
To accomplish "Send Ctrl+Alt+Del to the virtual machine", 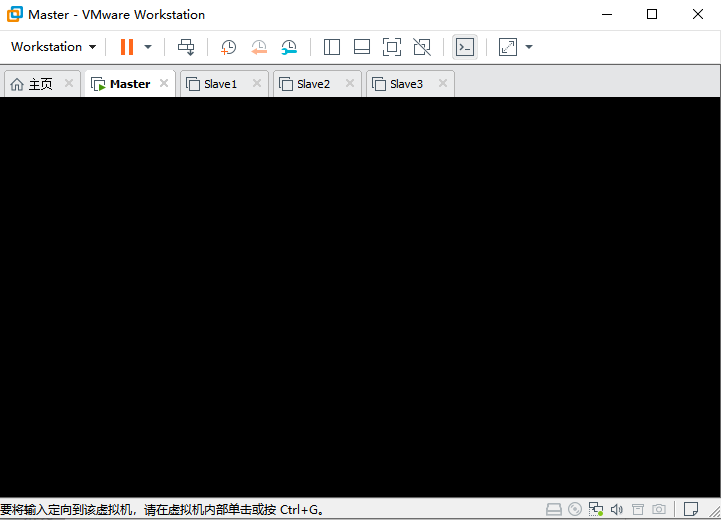I will click(186, 47).
